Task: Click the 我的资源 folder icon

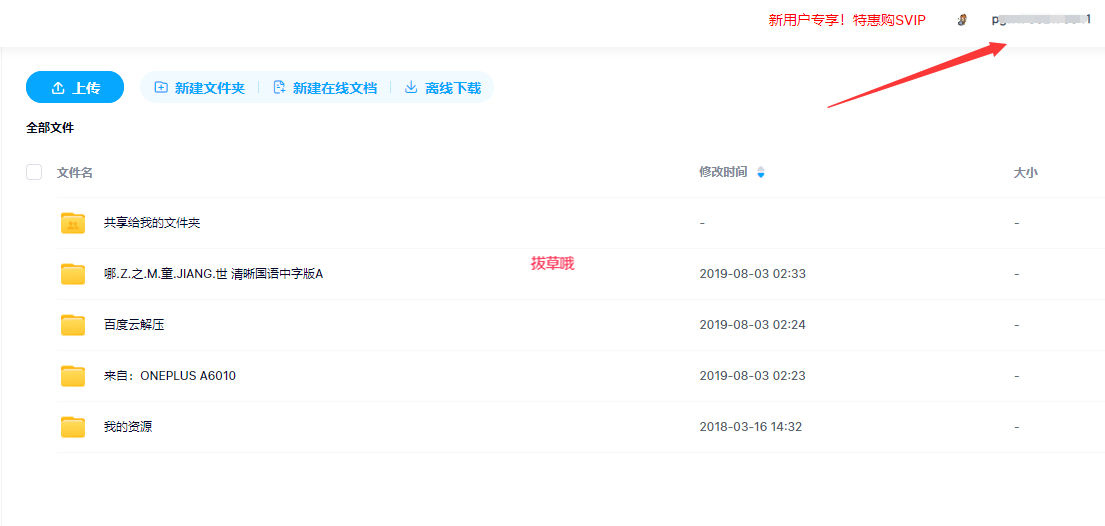Action: [73, 427]
